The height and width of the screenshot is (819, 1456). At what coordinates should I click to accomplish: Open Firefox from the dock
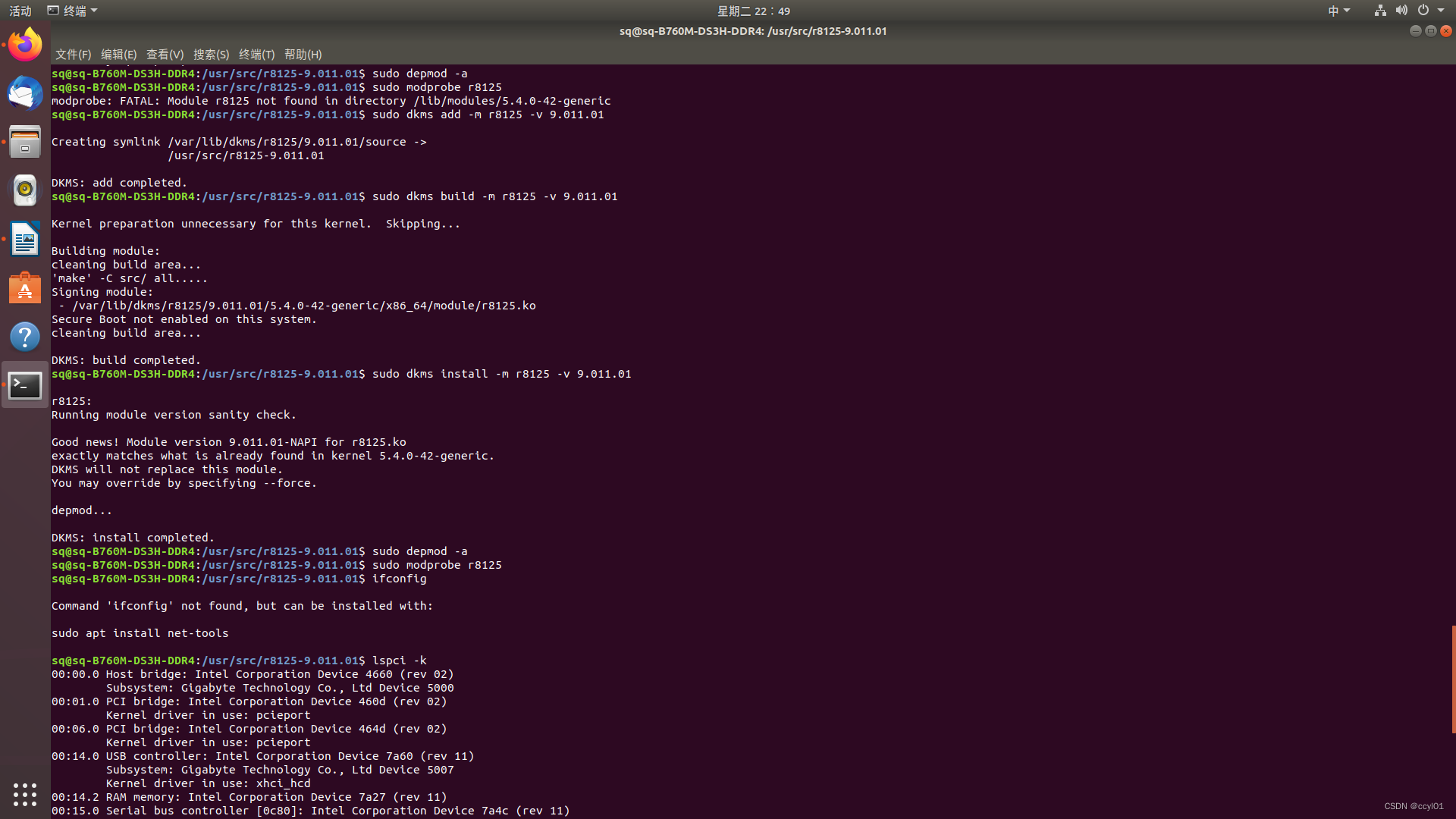25,45
